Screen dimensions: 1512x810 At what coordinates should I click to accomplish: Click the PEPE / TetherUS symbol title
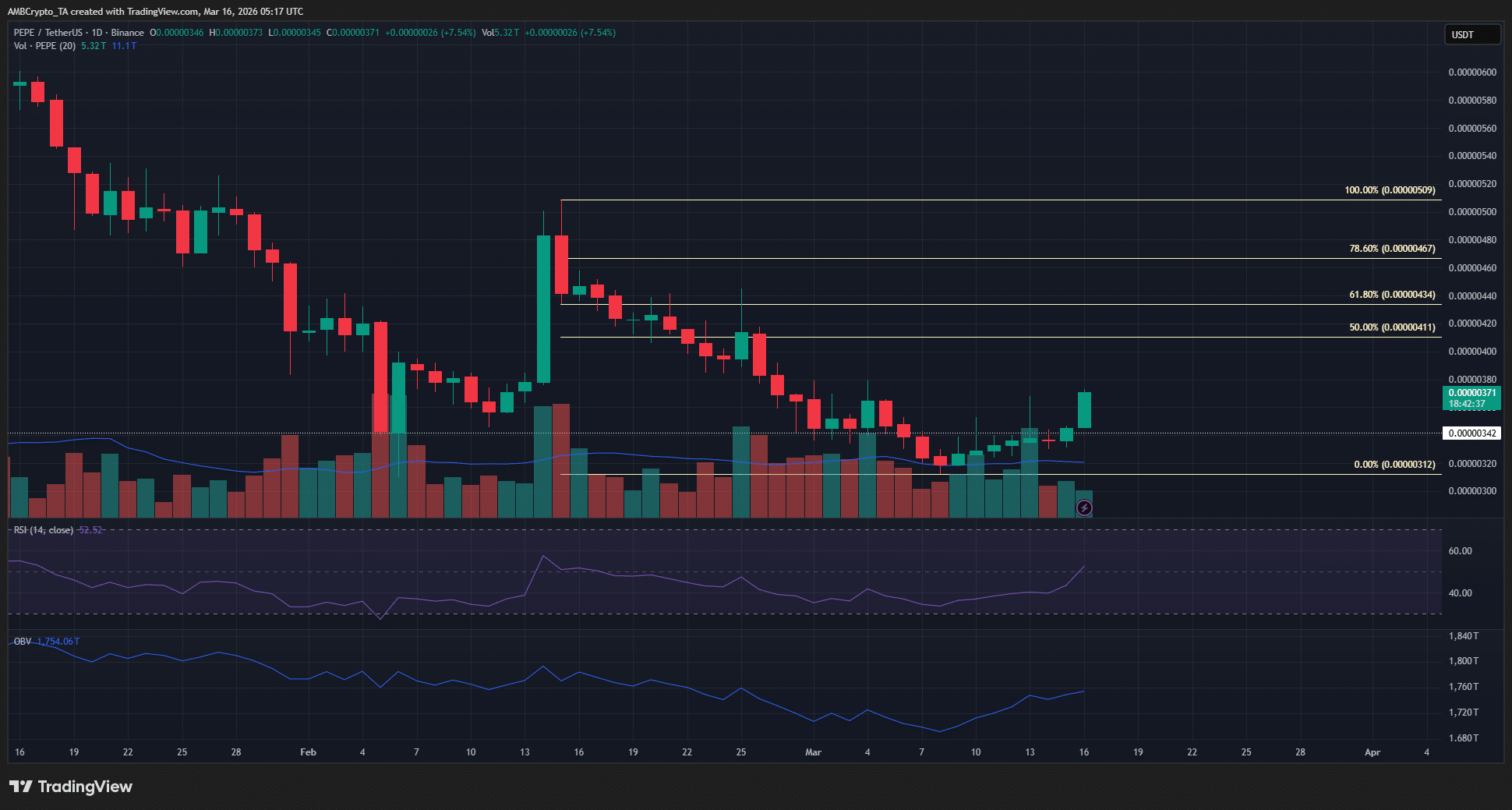pyautogui.click(x=48, y=33)
